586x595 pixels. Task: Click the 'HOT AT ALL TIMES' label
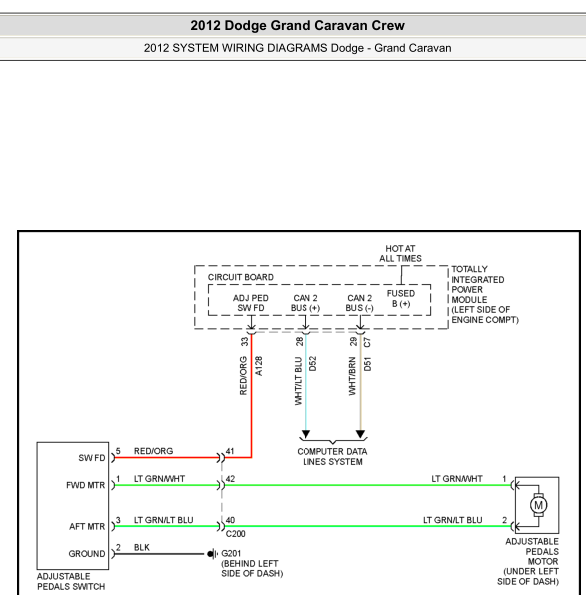(400, 253)
